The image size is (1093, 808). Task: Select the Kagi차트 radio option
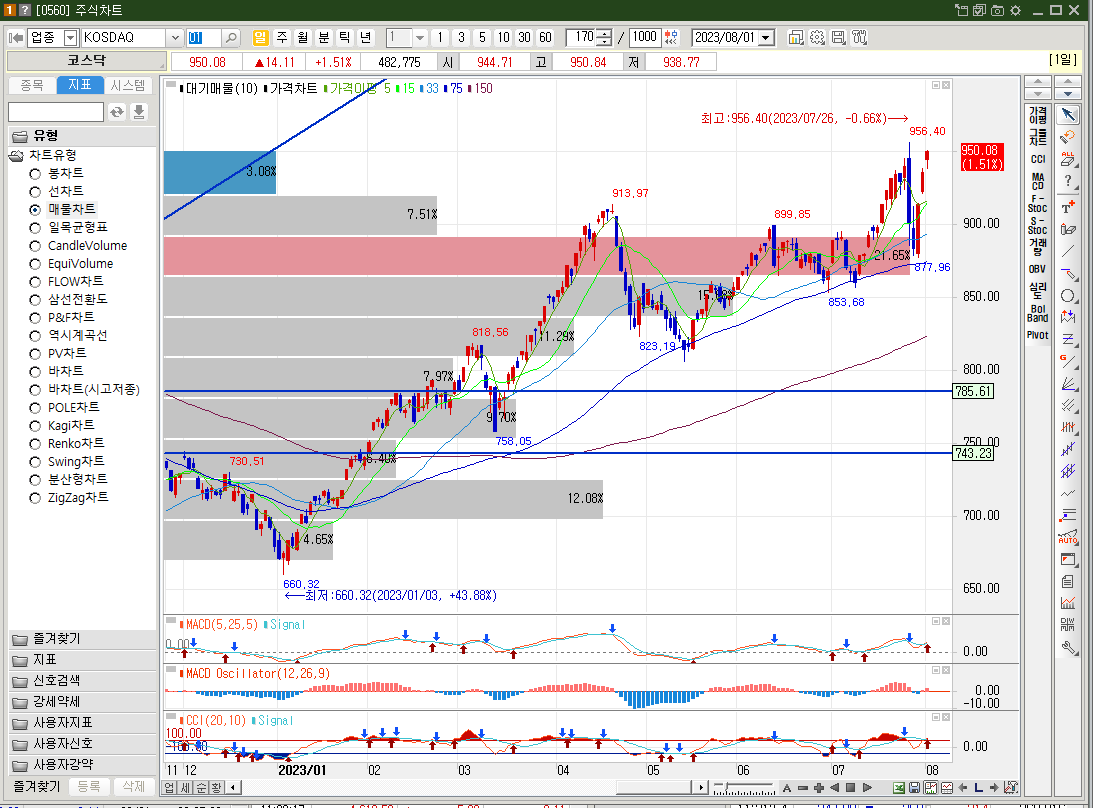click(x=35, y=426)
